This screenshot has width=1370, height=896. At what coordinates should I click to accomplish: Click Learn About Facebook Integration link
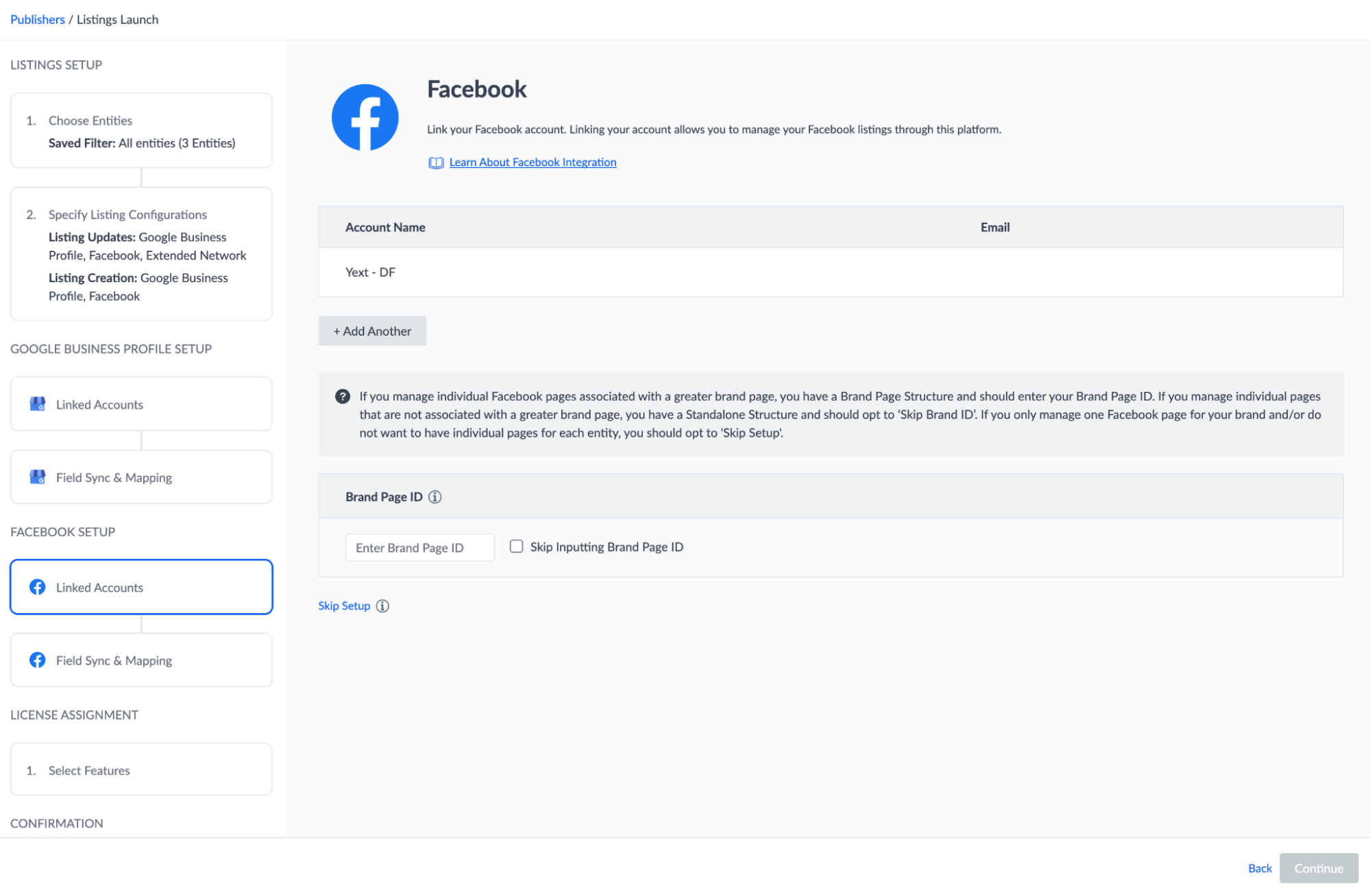click(x=534, y=162)
